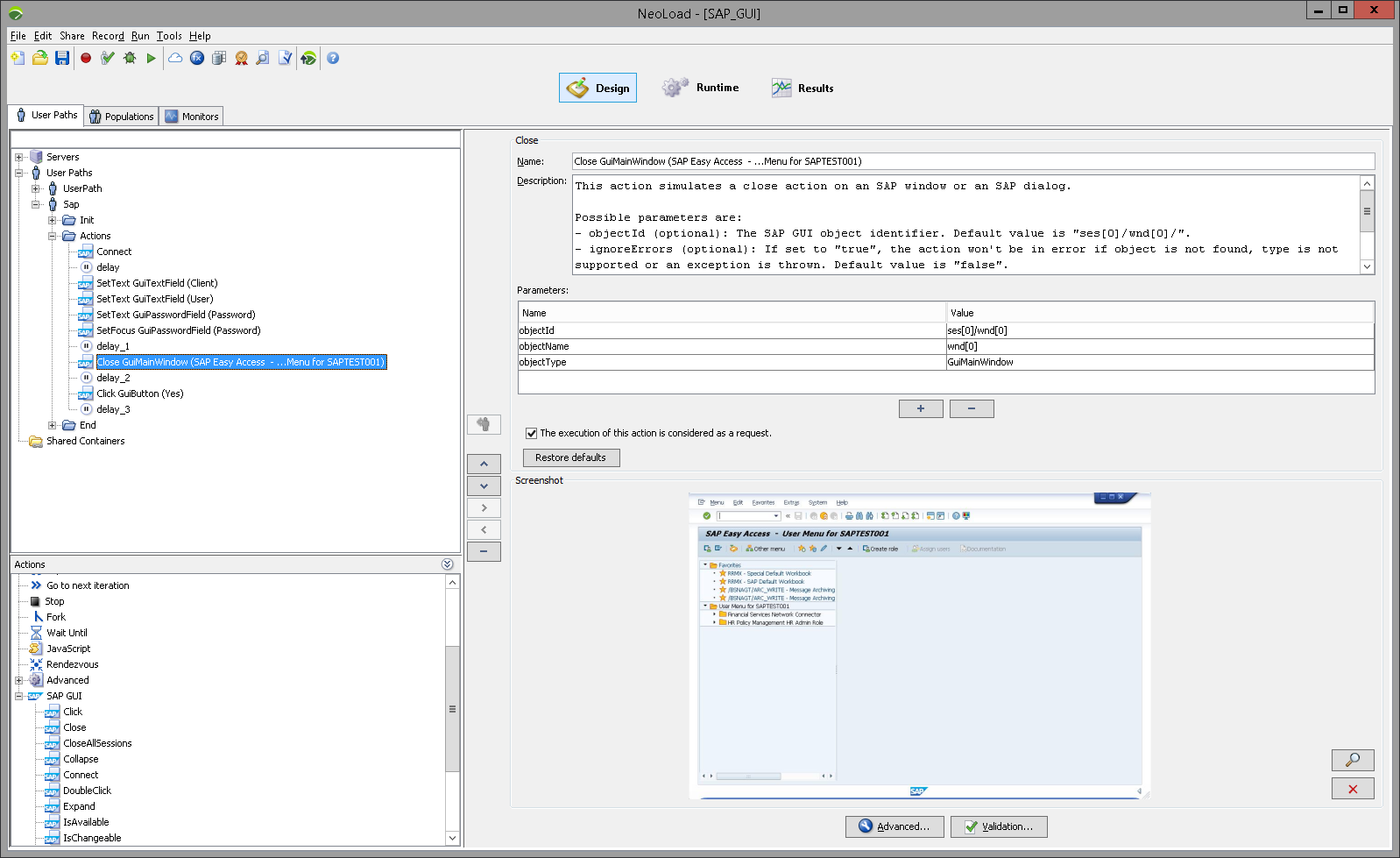The image size is (1400, 858).
Task: Open the Record menu
Action: coord(108,36)
